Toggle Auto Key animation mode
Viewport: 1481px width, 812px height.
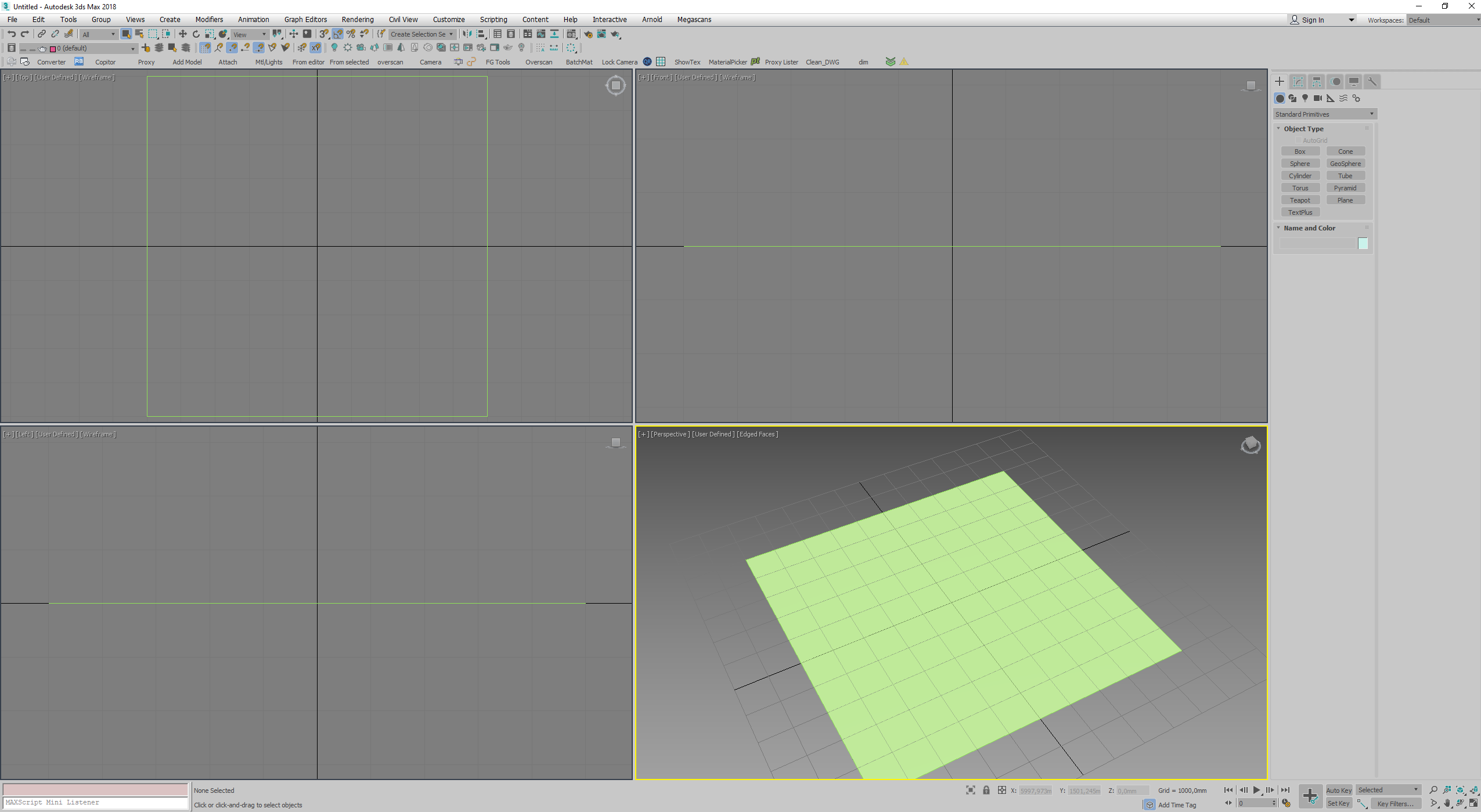[1338, 790]
